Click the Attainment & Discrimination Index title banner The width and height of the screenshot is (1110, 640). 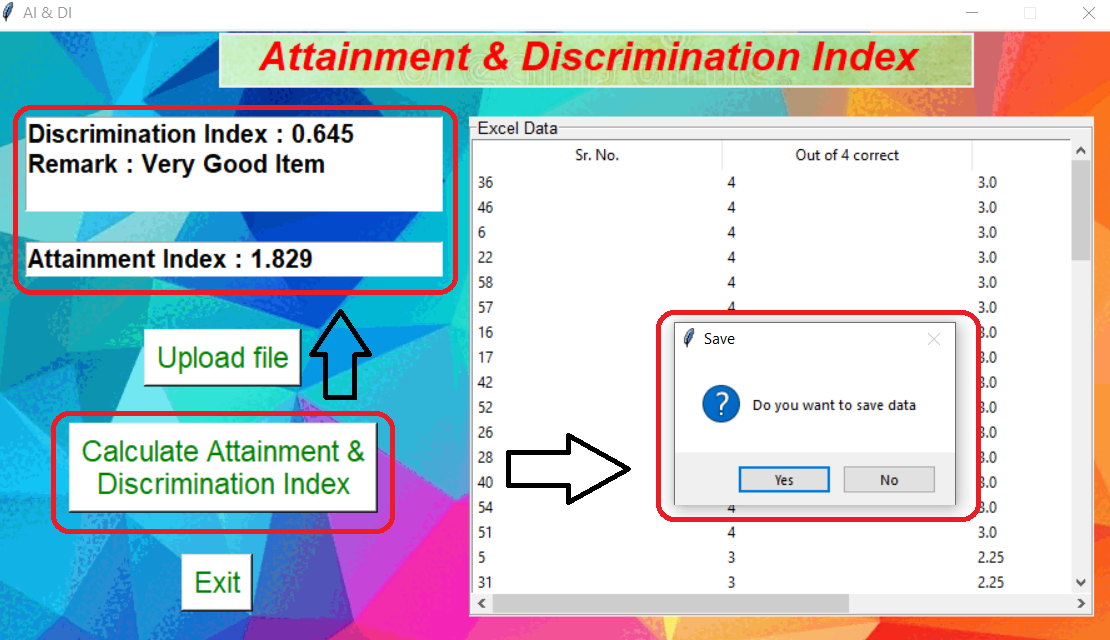click(x=596, y=59)
